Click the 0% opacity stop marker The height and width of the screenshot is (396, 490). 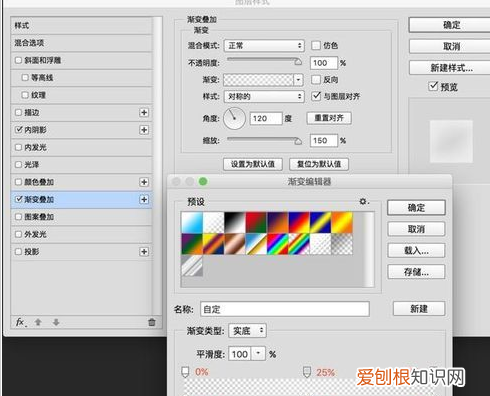(x=185, y=372)
